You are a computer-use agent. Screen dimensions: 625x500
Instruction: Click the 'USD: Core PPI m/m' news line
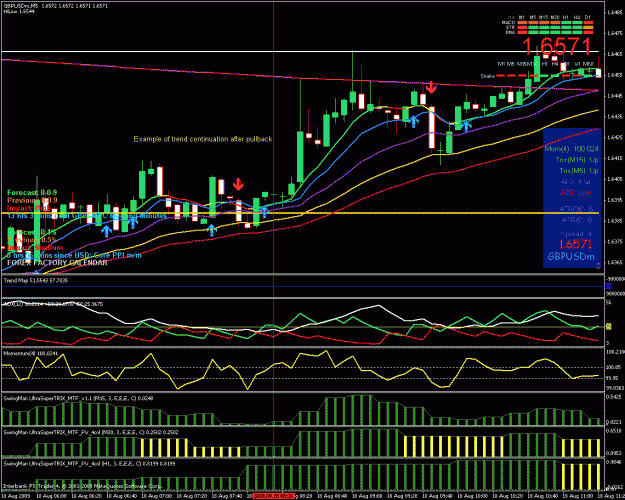74,255
